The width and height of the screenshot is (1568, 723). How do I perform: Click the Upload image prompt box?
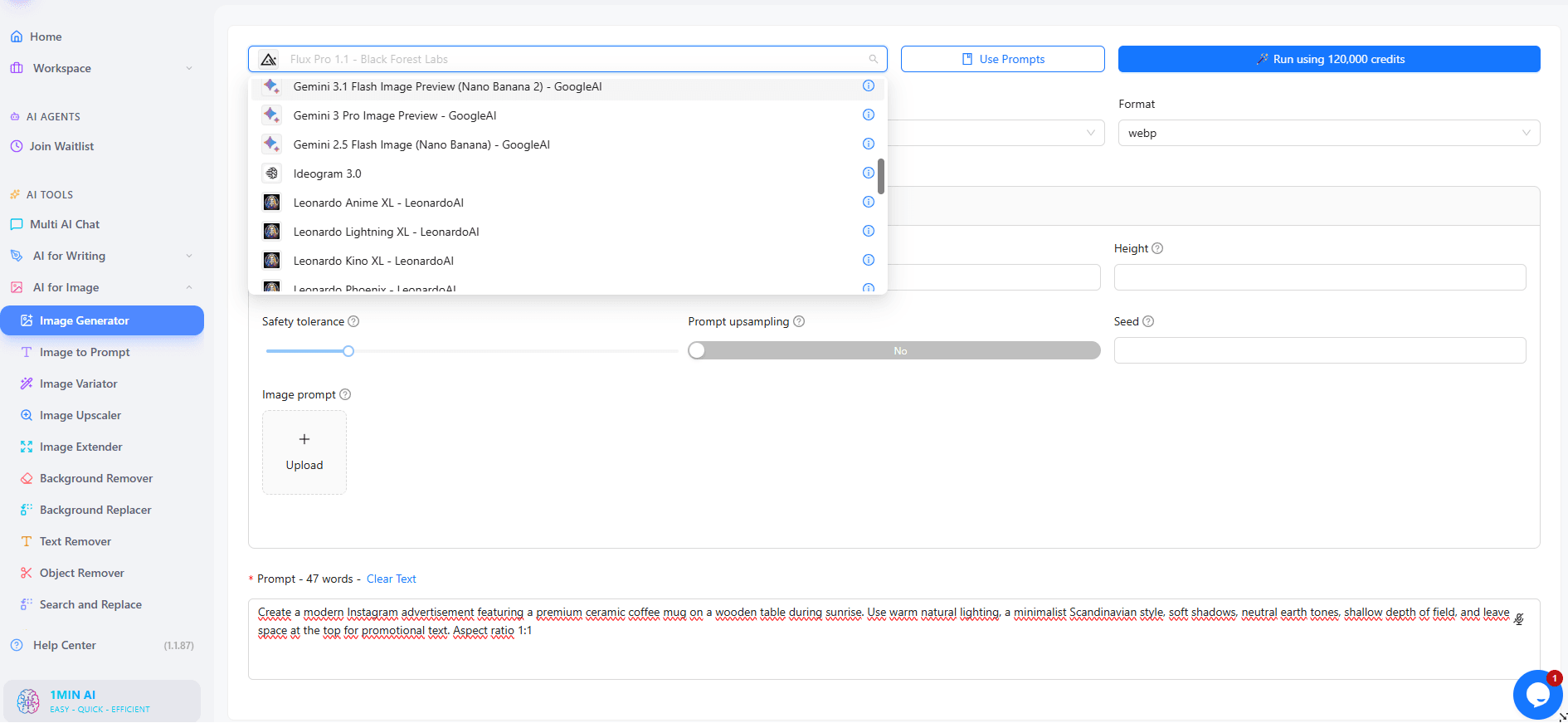click(304, 452)
